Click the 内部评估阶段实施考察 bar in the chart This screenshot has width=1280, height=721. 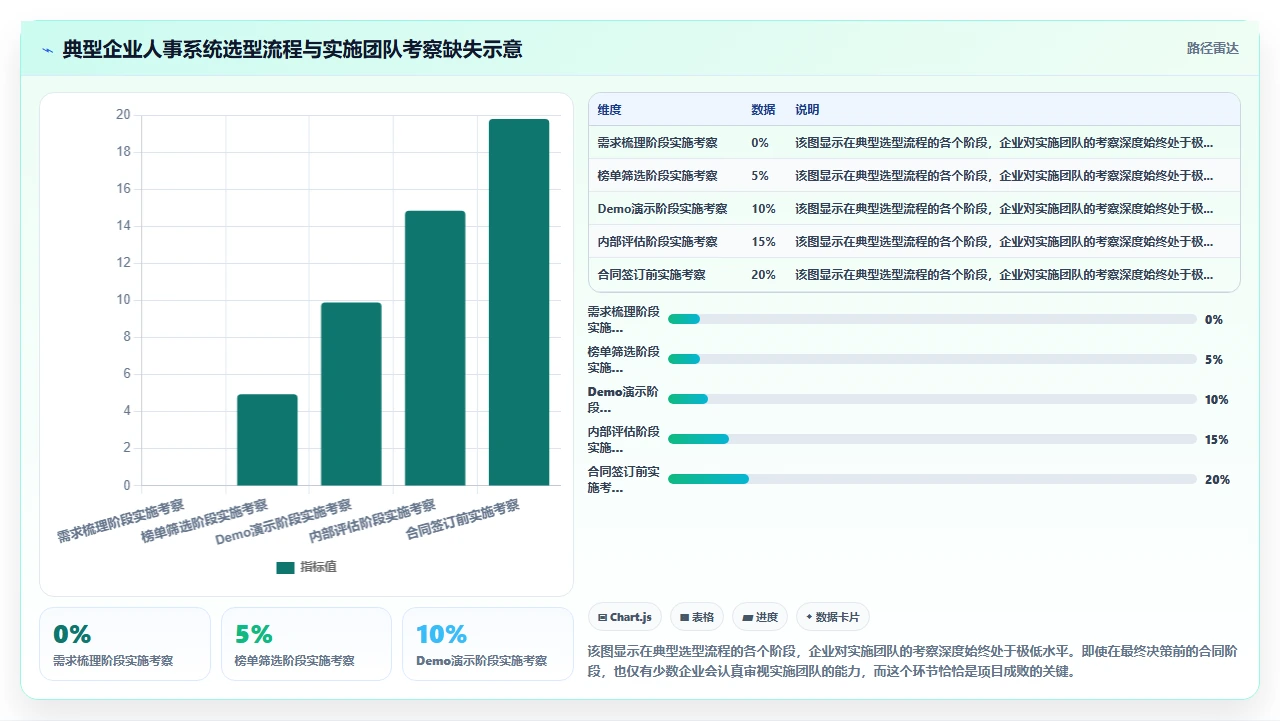pyautogui.click(x=435, y=348)
